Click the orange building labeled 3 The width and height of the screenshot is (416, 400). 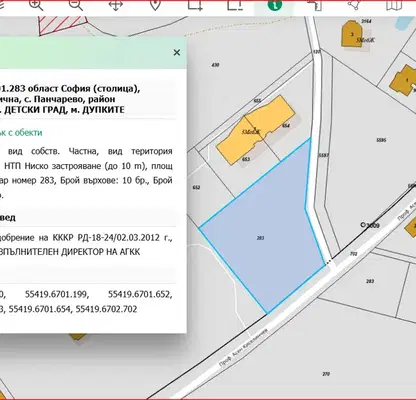pyautogui.click(x=352, y=34)
